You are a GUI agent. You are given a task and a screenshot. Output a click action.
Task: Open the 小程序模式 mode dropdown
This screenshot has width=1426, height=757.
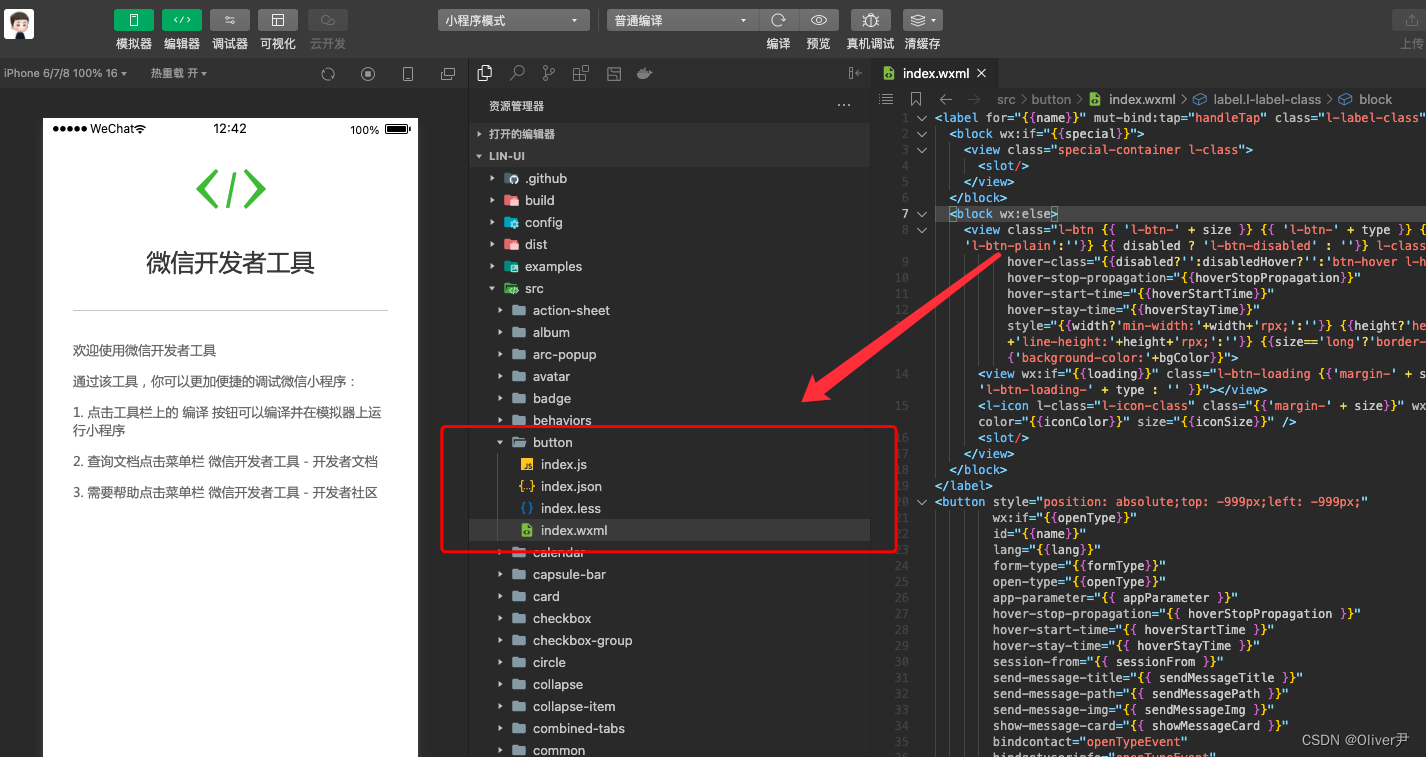513,19
